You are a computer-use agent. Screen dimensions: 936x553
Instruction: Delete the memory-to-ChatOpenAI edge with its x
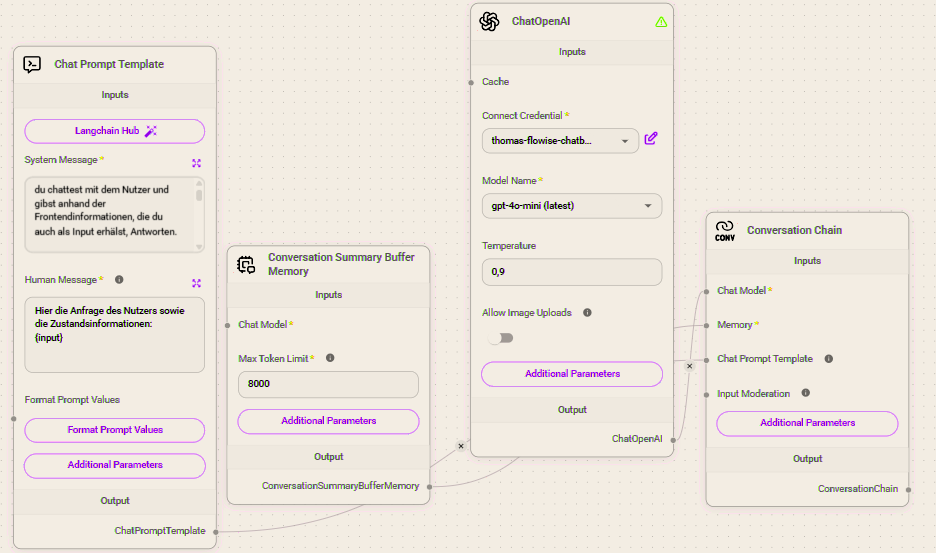tap(461, 446)
